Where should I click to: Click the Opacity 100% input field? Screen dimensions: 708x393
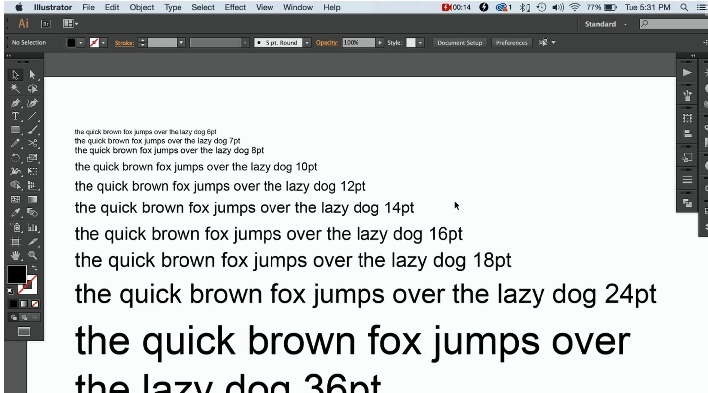click(359, 42)
